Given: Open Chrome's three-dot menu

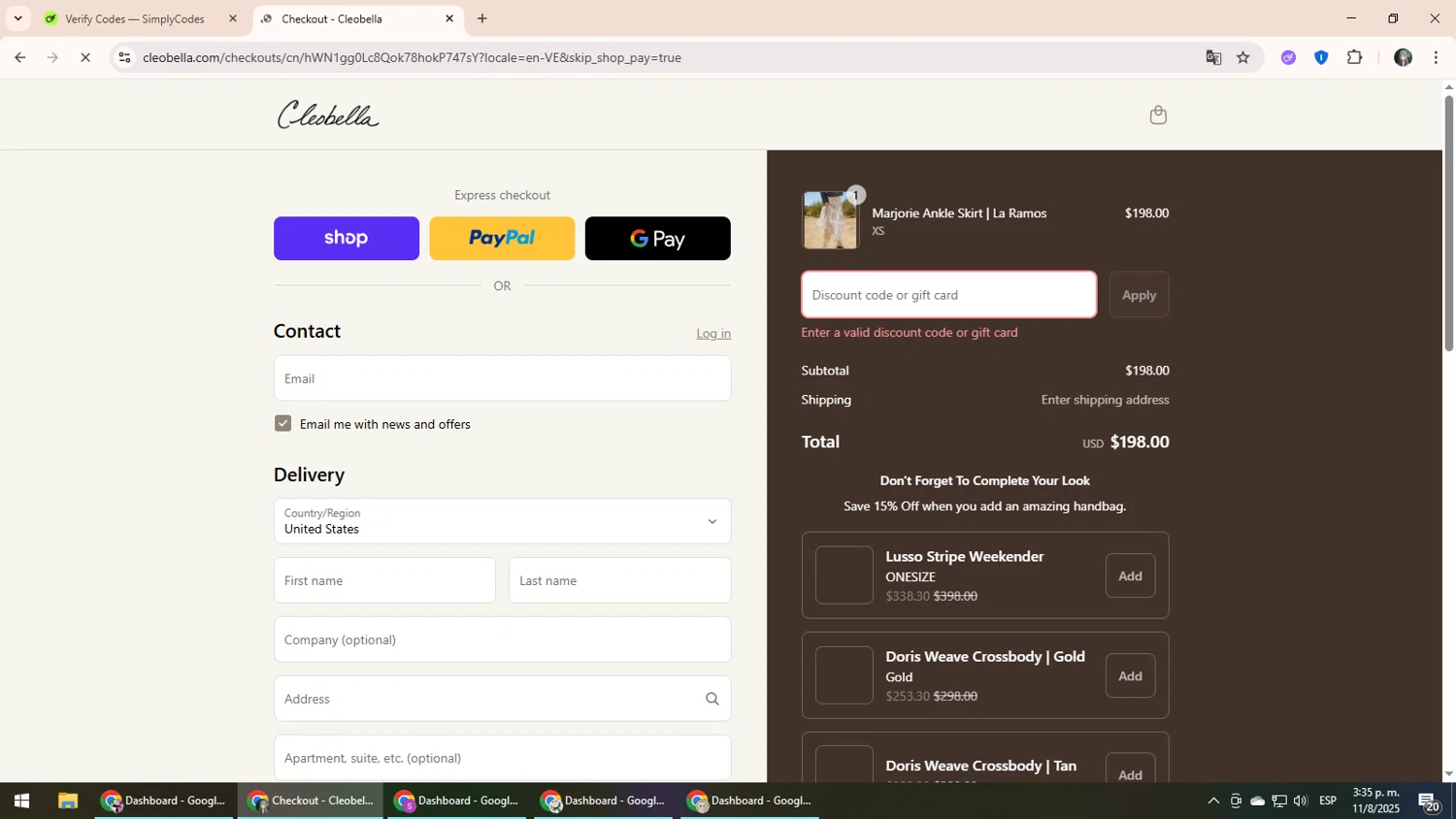Looking at the screenshot, I should pyautogui.click(x=1437, y=58).
